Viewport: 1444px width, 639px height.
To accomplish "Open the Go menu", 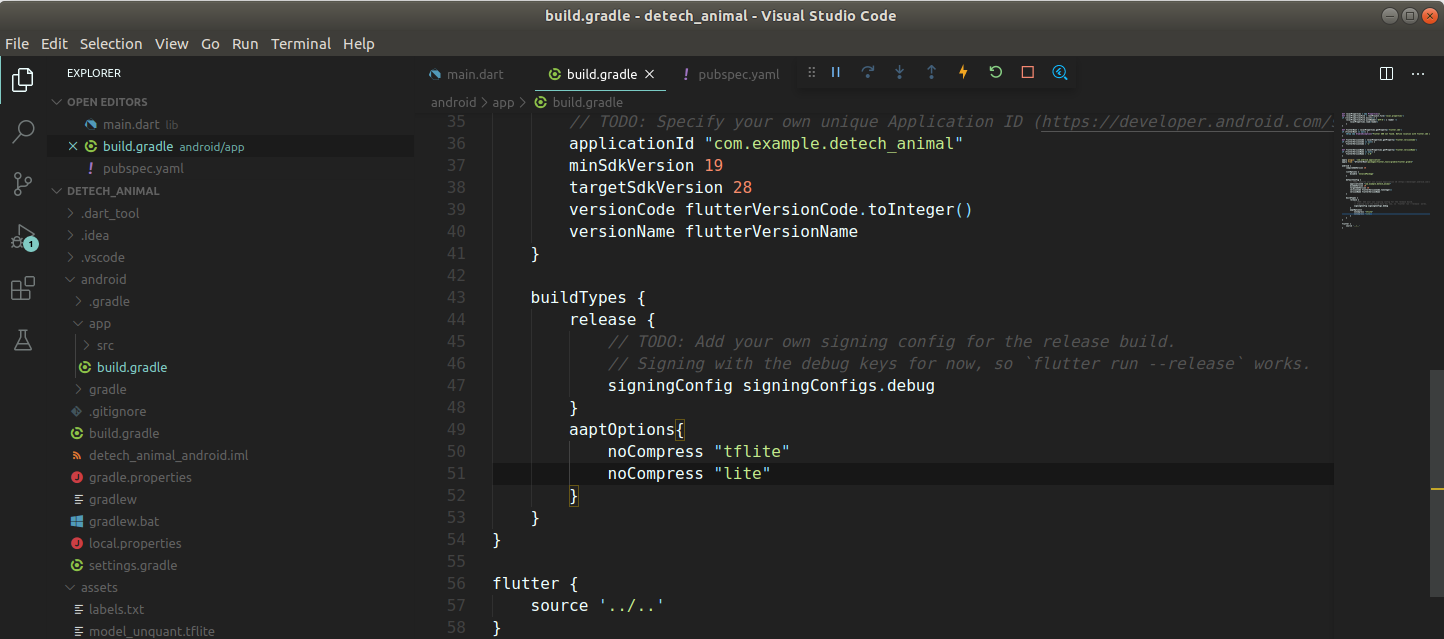I will [x=210, y=44].
